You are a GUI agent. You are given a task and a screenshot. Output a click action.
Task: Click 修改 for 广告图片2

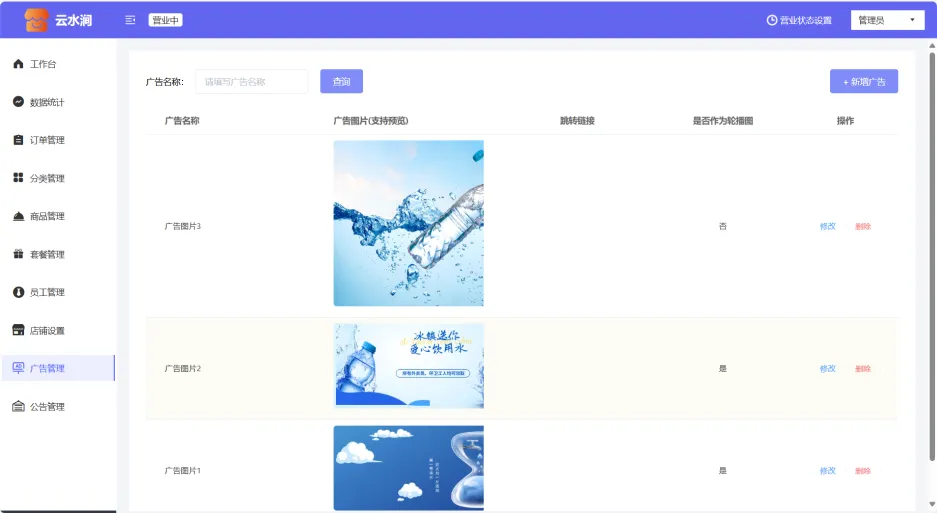click(827, 368)
